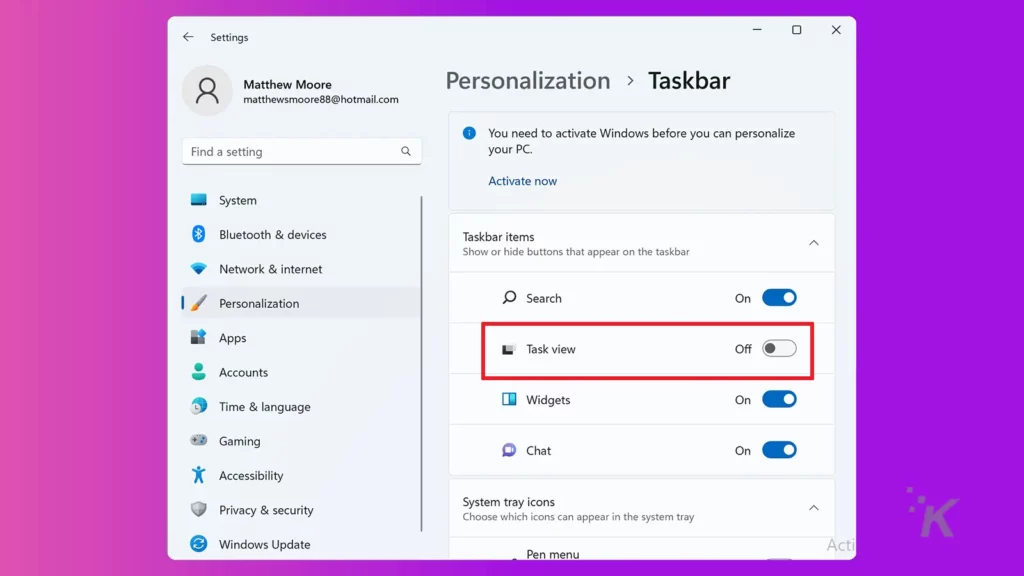Click the Apps icon in sidebar
The width and height of the screenshot is (1024, 576).
[x=199, y=337]
